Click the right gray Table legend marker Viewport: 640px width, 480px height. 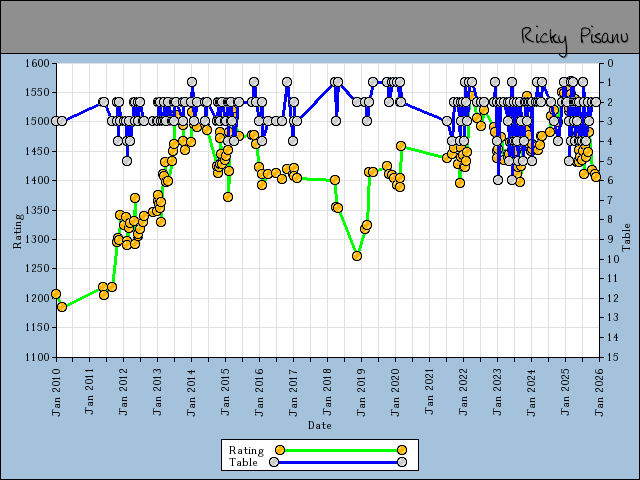(401, 462)
